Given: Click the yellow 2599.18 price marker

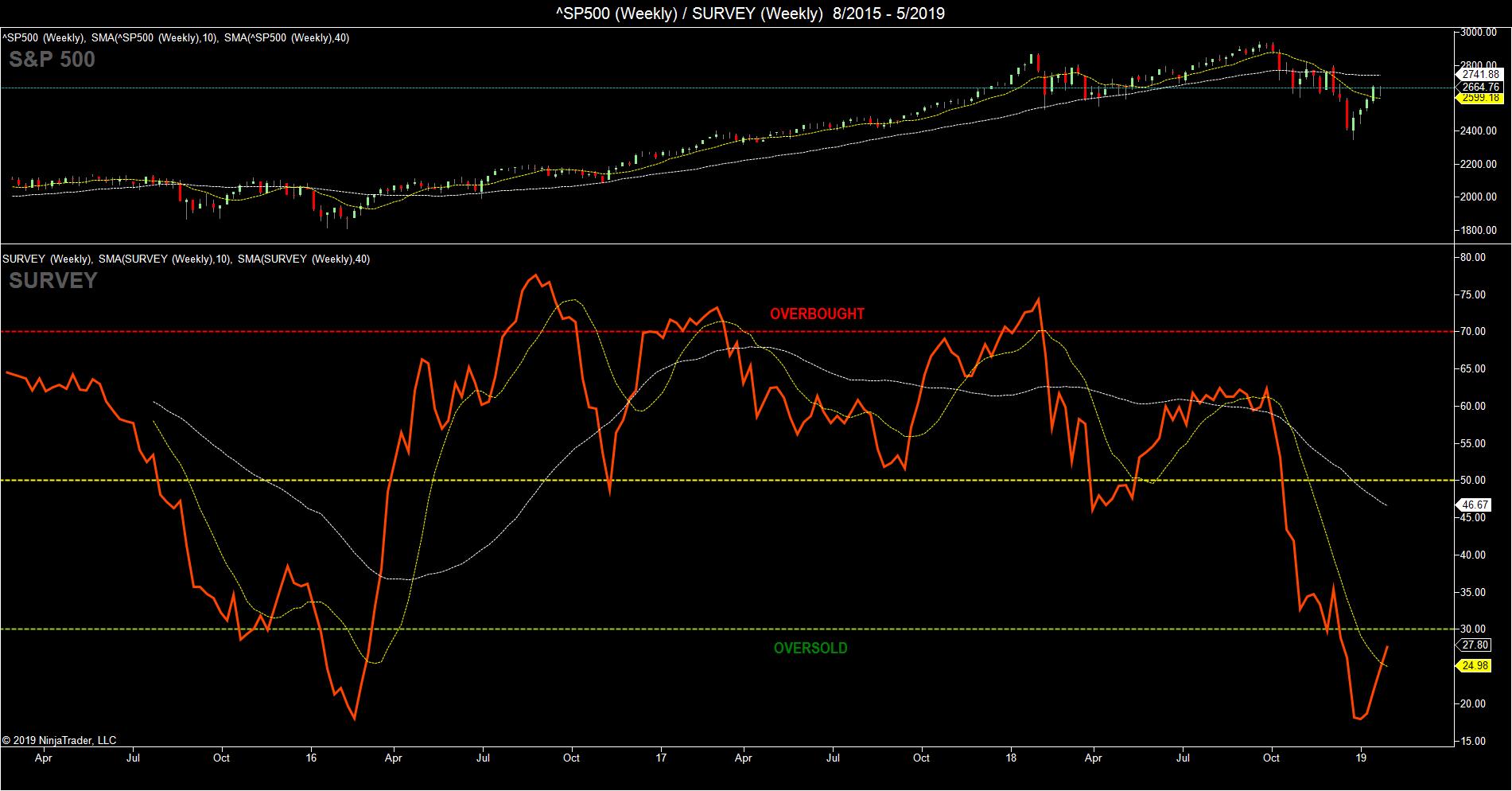Looking at the screenshot, I should [1479, 98].
